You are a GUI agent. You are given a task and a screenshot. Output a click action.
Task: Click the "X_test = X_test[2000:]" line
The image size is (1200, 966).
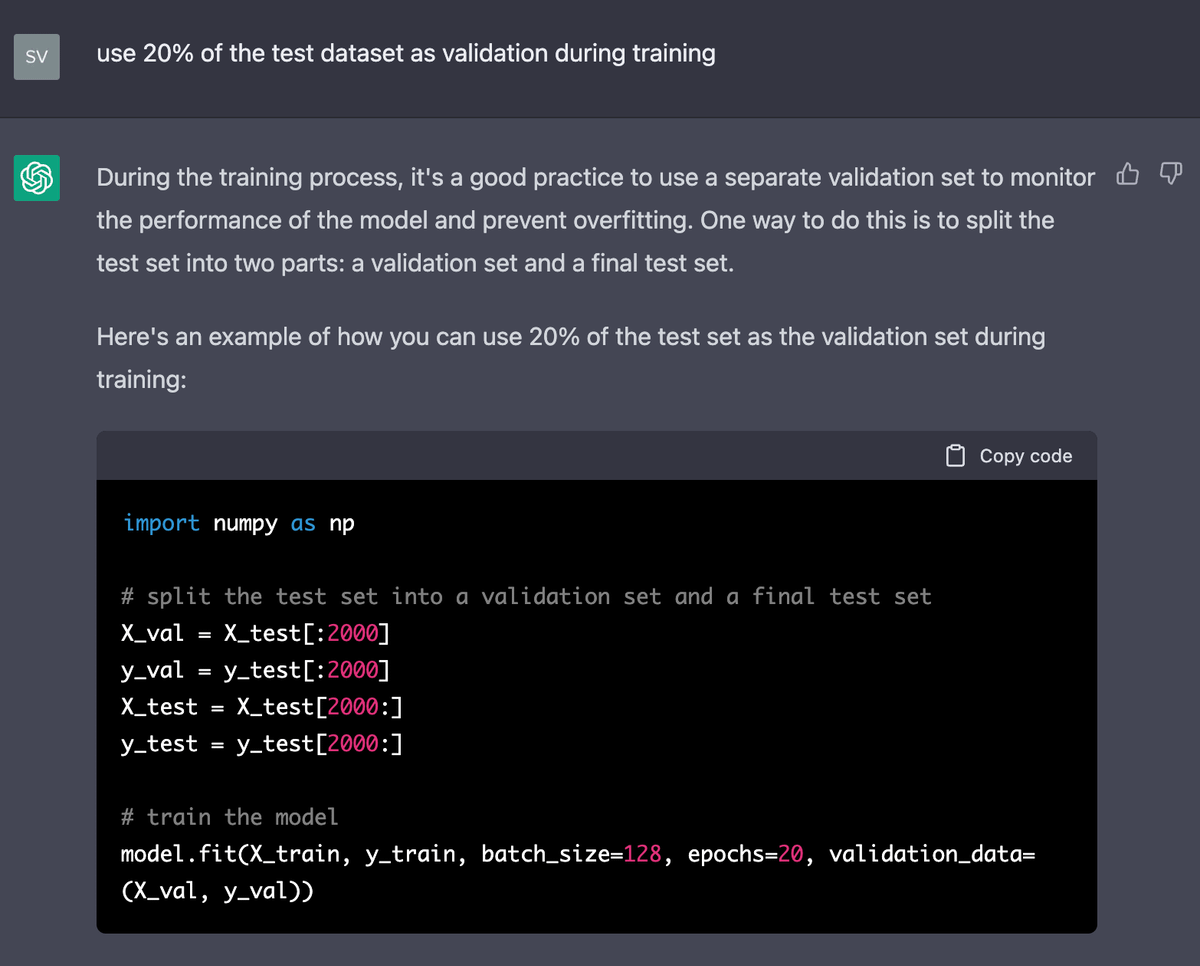(x=261, y=707)
